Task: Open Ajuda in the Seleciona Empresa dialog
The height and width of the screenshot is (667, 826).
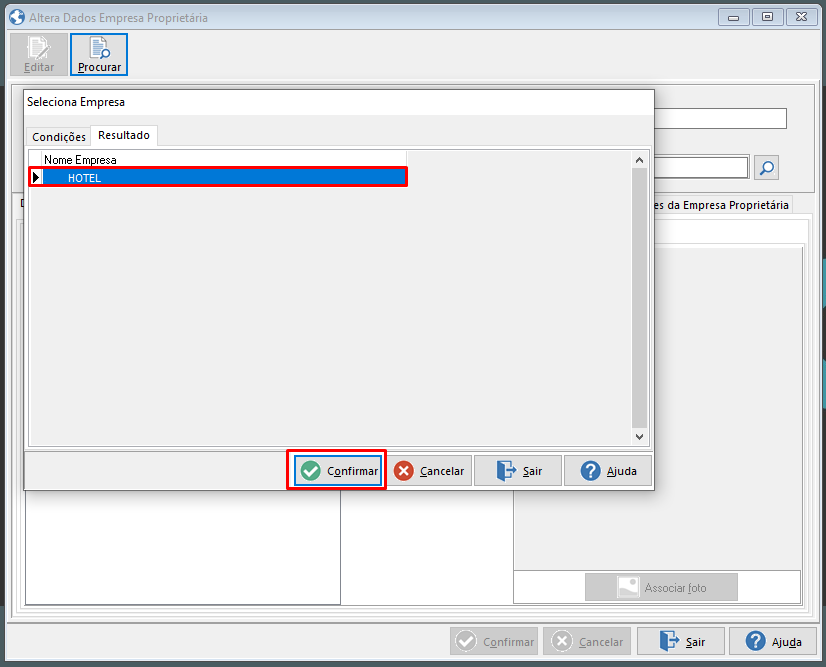Action: pyautogui.click(x=608, y=470)
